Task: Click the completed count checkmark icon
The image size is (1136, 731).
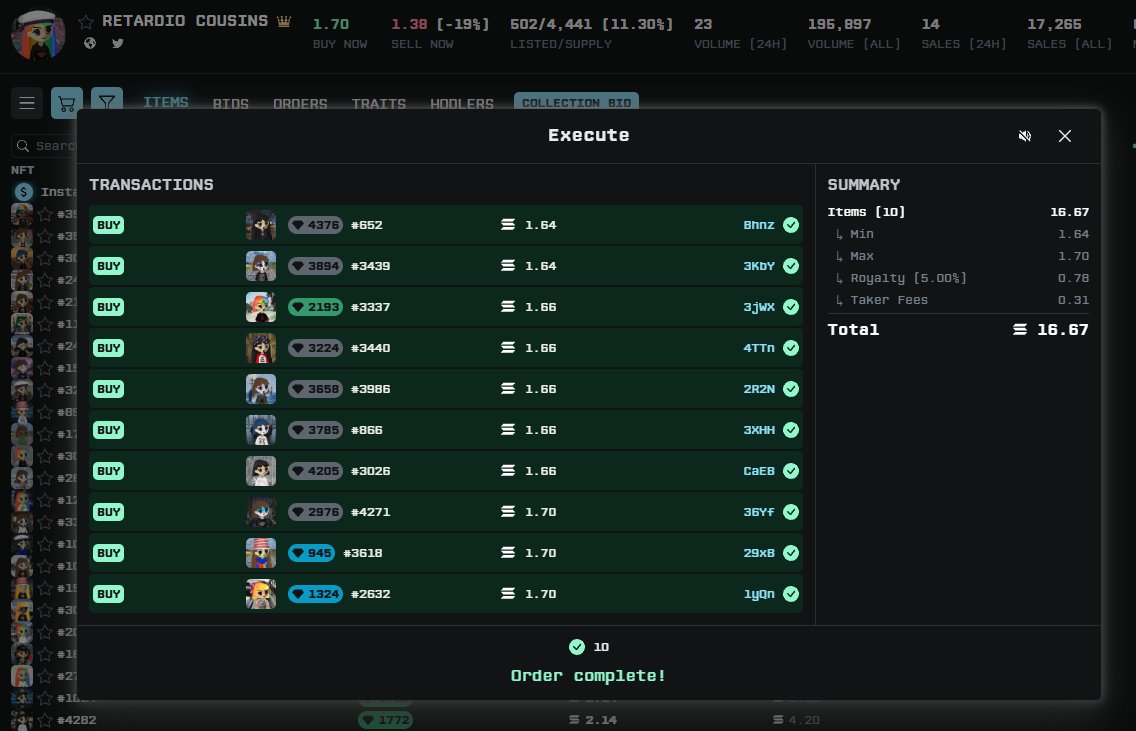Action: click(577, 647)
